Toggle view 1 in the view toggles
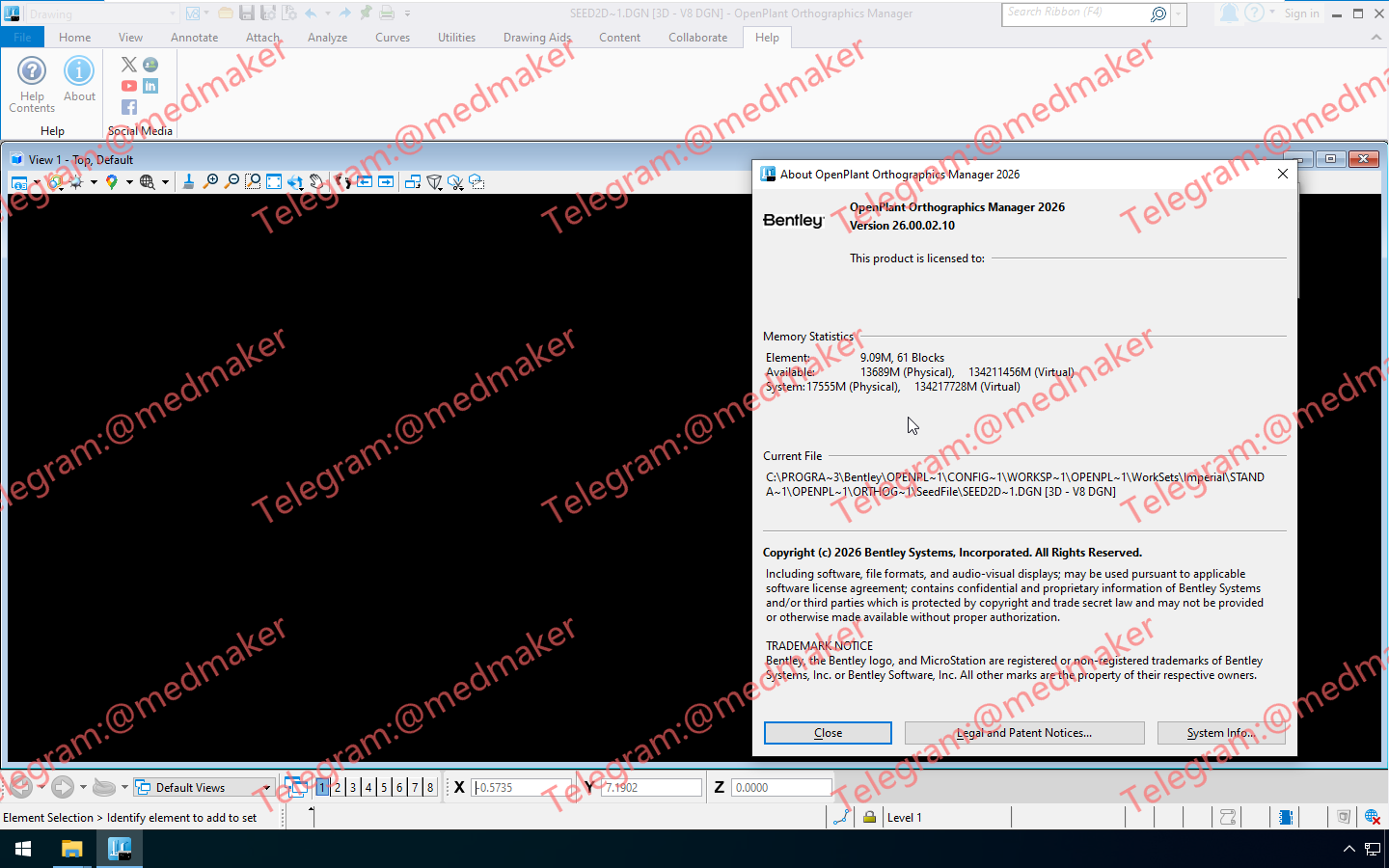The height and width of the screenshot is (868, 1389). (322, 787)
